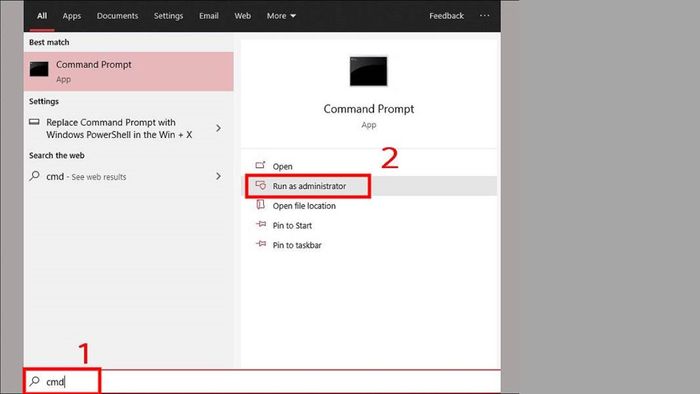Open the Email search tab
Screen dimensions: 700x394
209,16
